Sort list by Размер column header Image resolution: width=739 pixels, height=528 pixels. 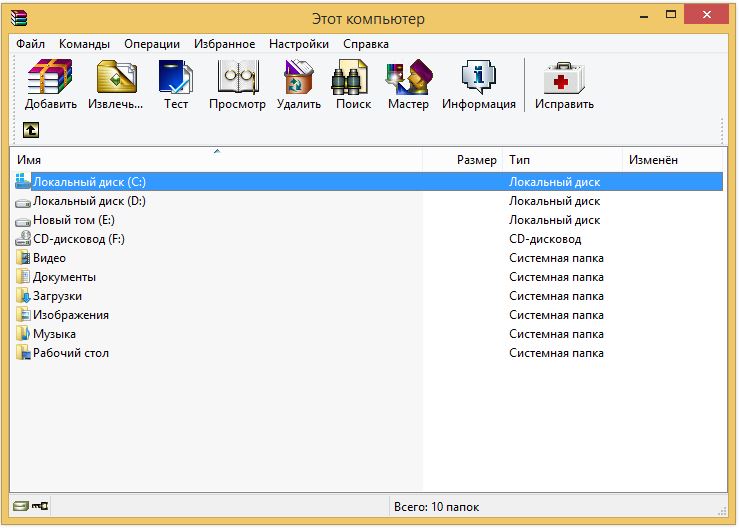point(462,160)
